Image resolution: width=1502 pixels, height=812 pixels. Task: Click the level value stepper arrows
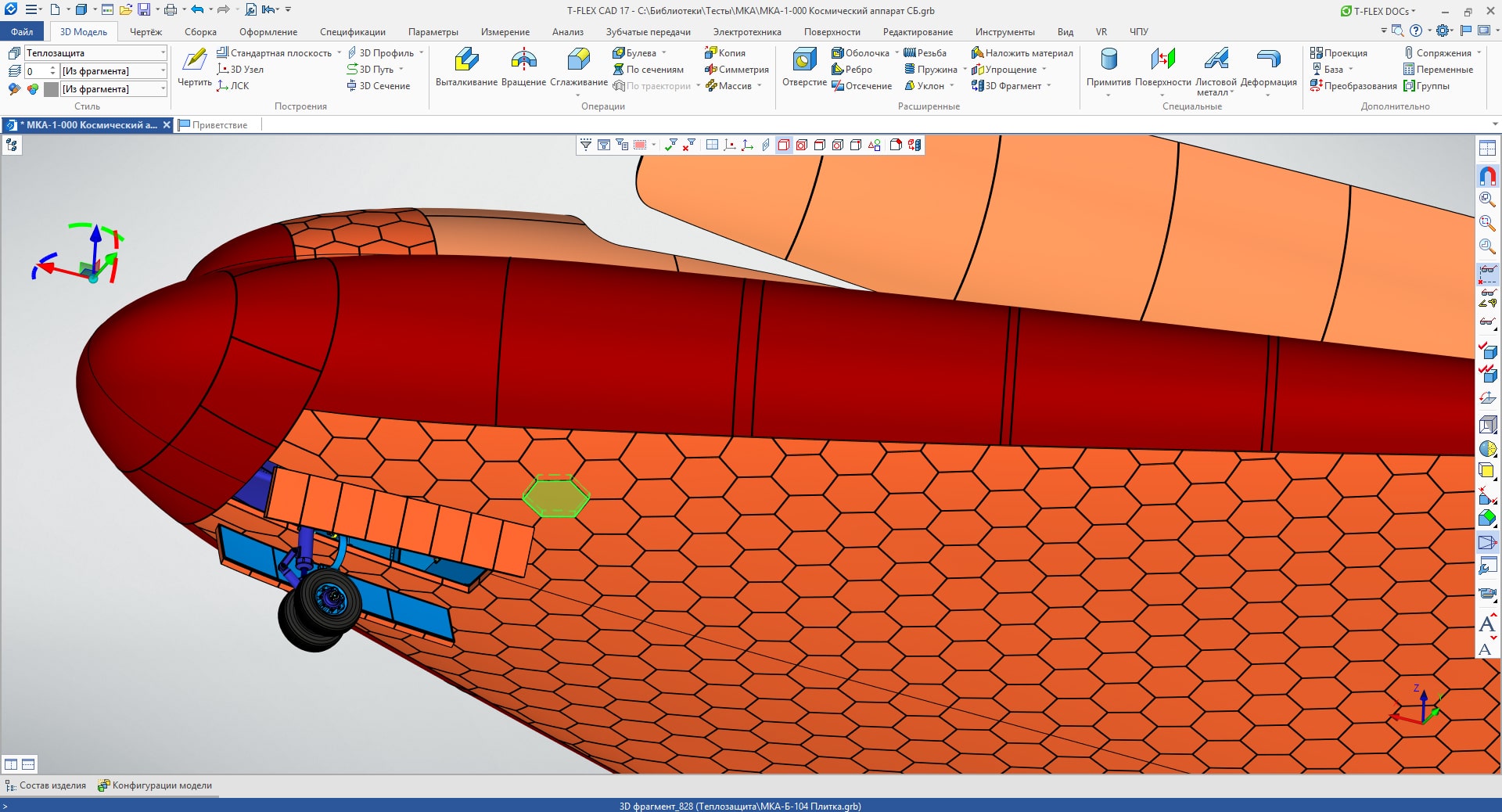52,70
